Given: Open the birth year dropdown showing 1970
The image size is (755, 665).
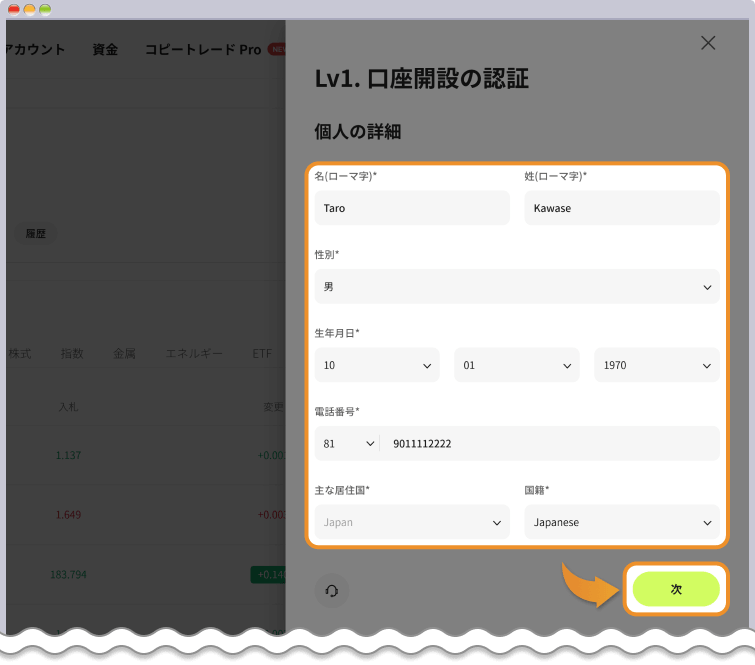Looking at the screenshot, I should coord(656,365).
